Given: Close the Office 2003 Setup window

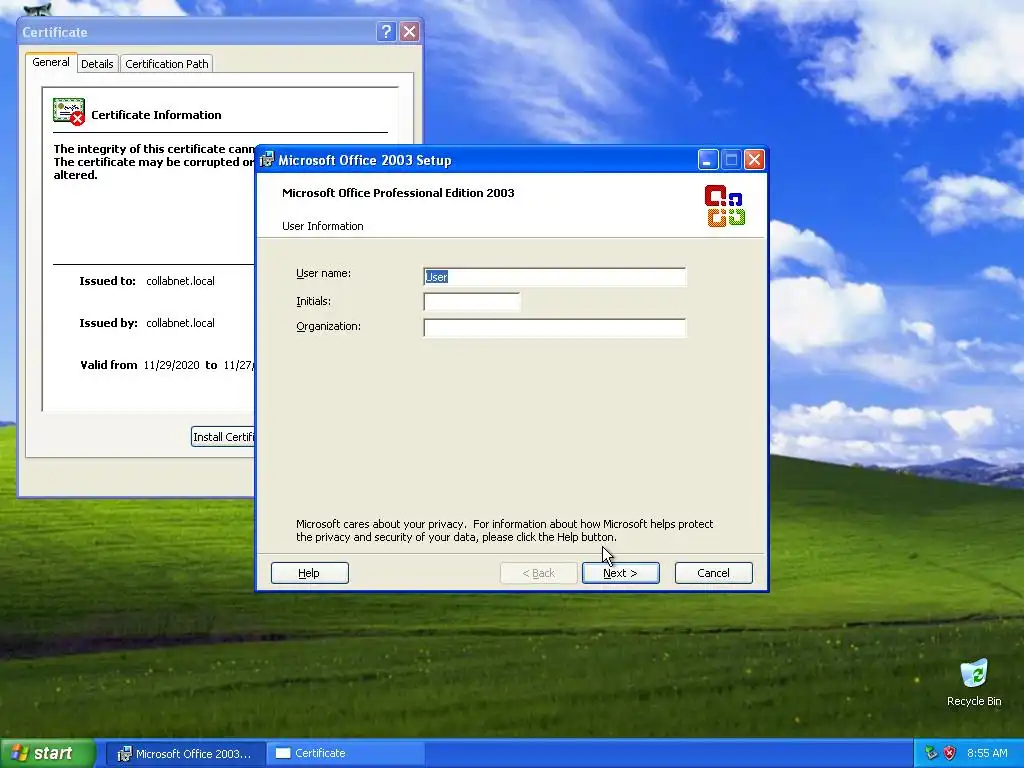Looking at the screenshot, I should tap(754, 160).
